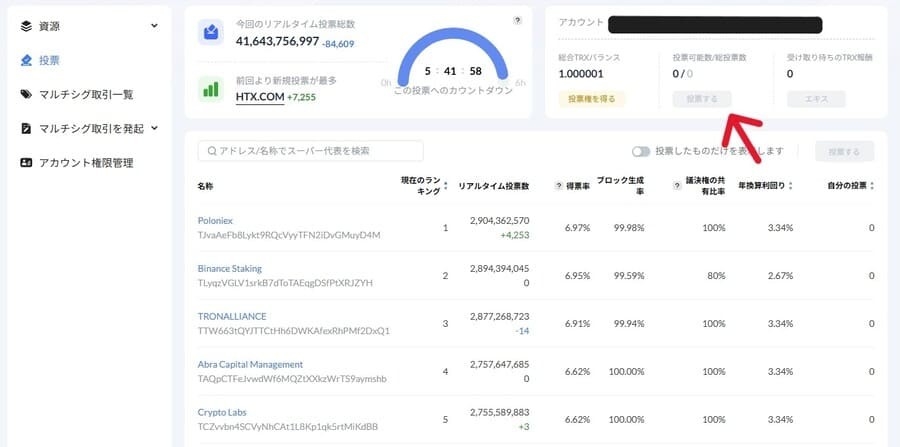This screenshot has height=447, width=900.
Task: Sort by 年換算利回り column arrows
Action: point(792,186)
